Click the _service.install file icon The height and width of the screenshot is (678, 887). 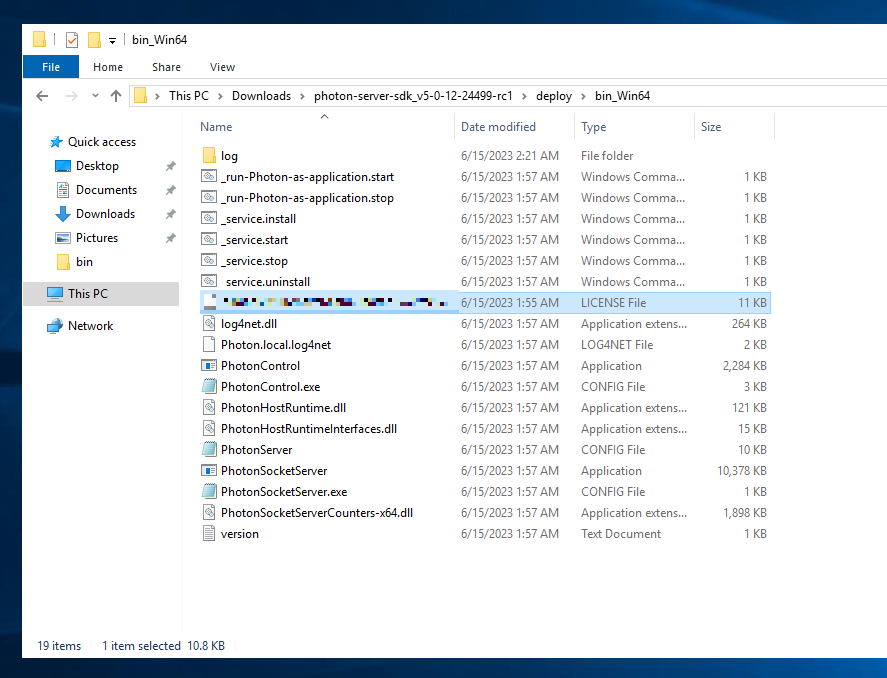[x=209, y=218]
